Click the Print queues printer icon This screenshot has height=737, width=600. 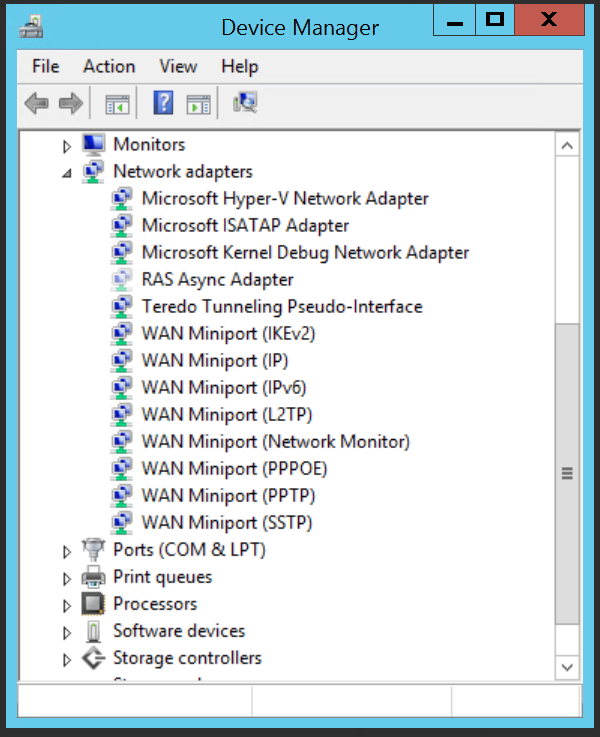[x=93, y=577]
